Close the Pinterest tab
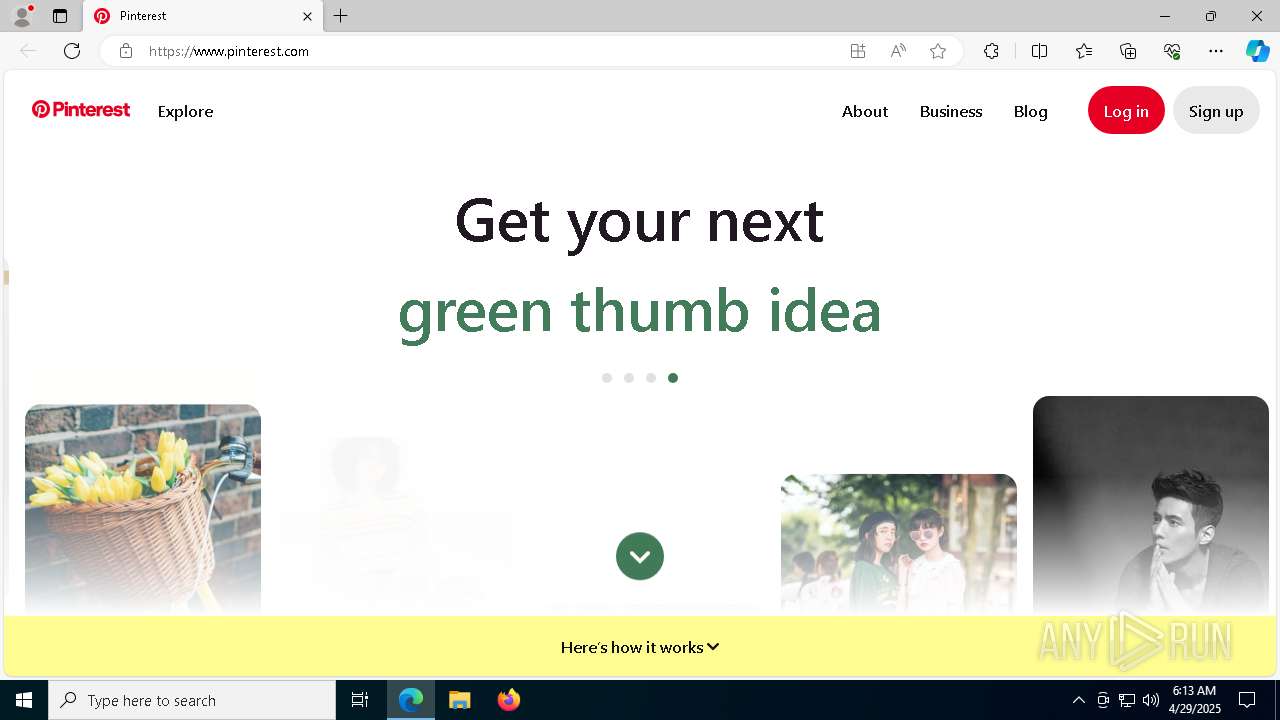1280x720 pixels. (x=307, y=16)
